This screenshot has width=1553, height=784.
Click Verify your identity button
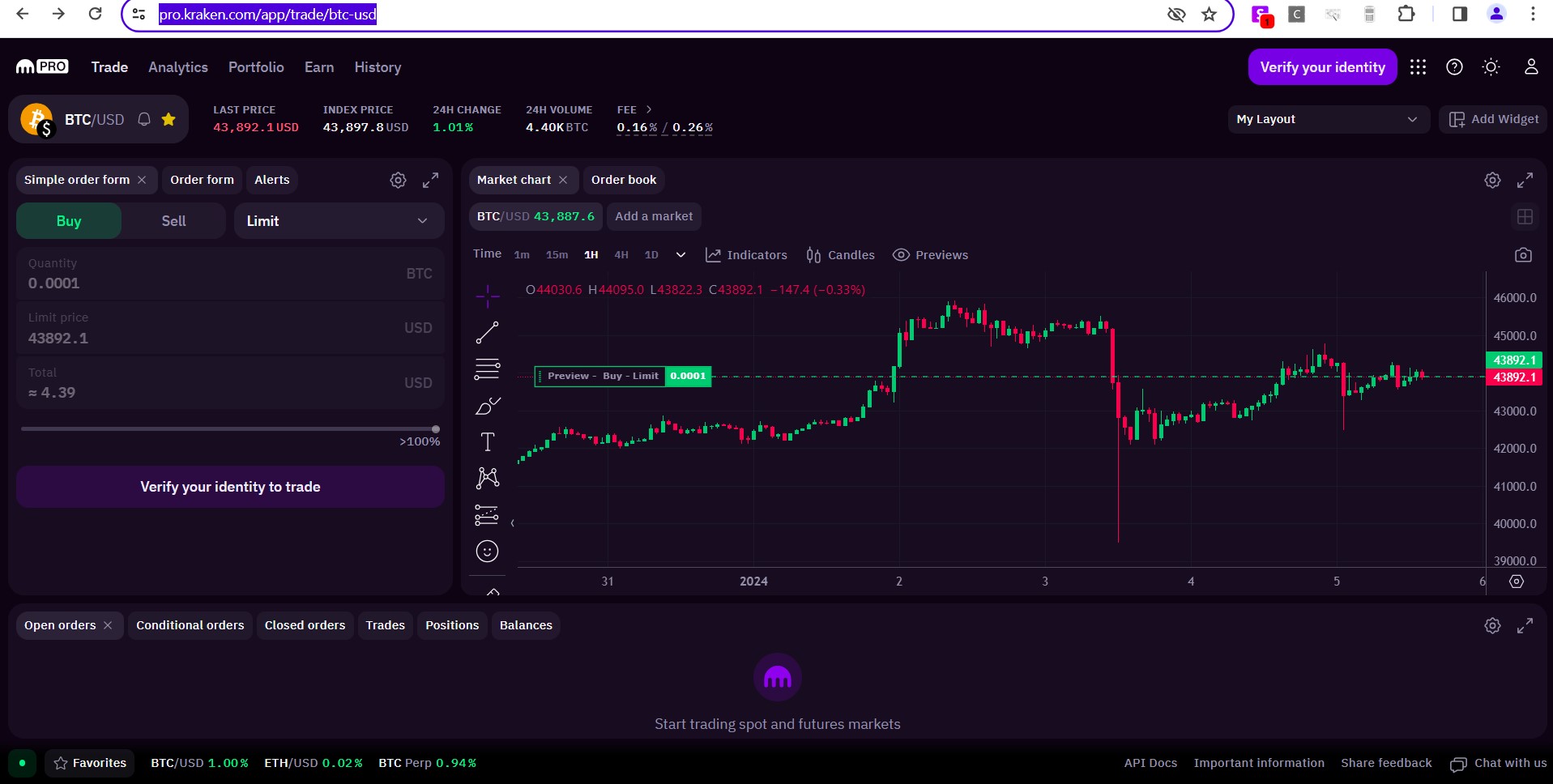click(1322, 67)
